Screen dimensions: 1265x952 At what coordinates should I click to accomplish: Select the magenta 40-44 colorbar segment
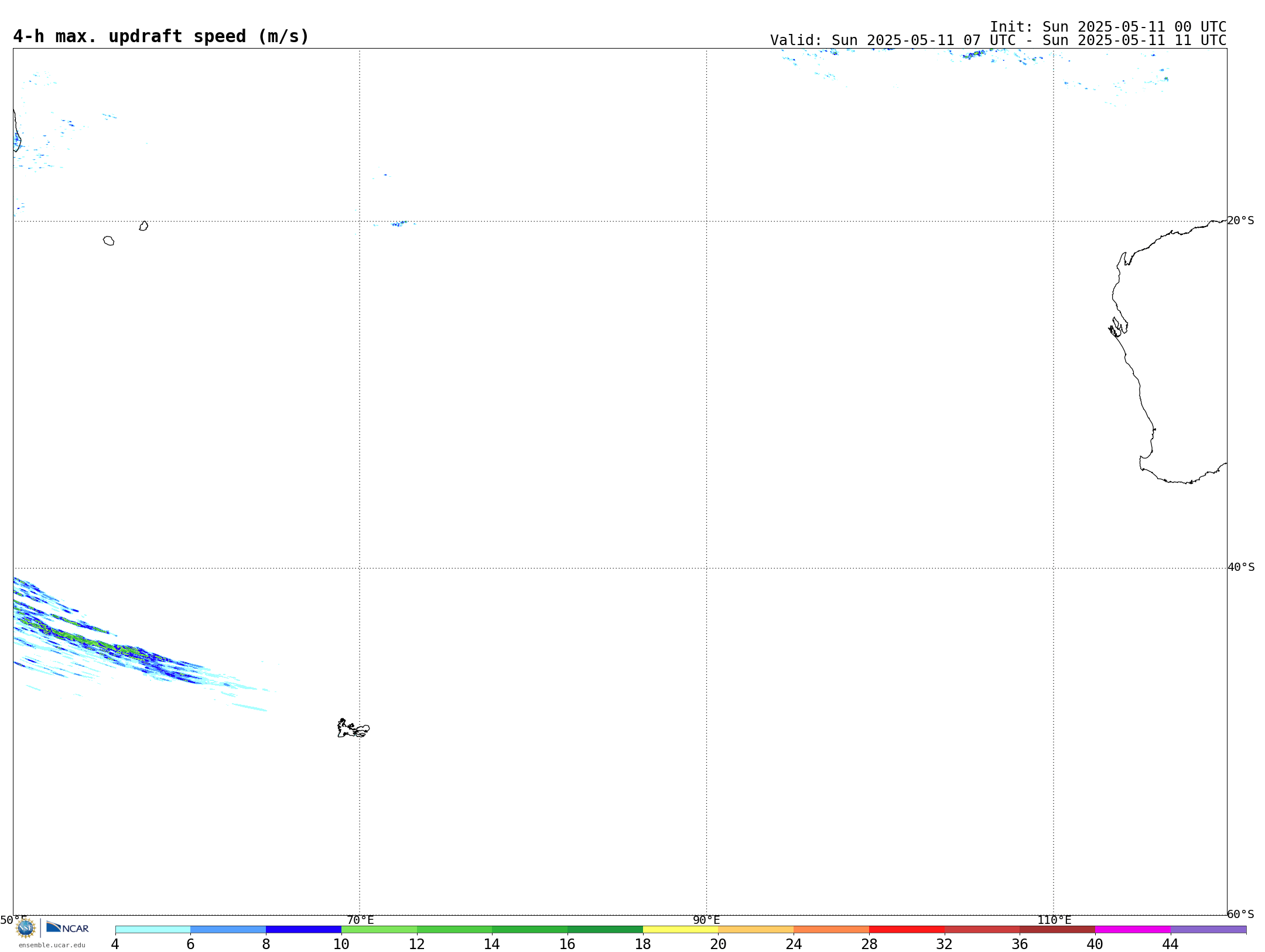coord(1133,930)
